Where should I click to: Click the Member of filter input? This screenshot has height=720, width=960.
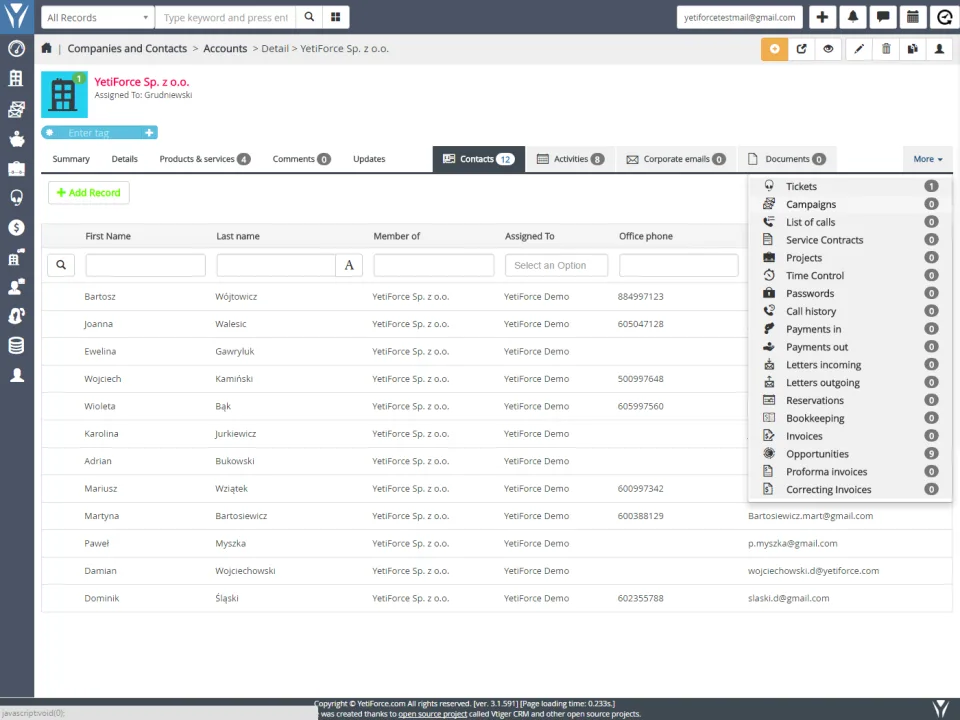point(433,265)
